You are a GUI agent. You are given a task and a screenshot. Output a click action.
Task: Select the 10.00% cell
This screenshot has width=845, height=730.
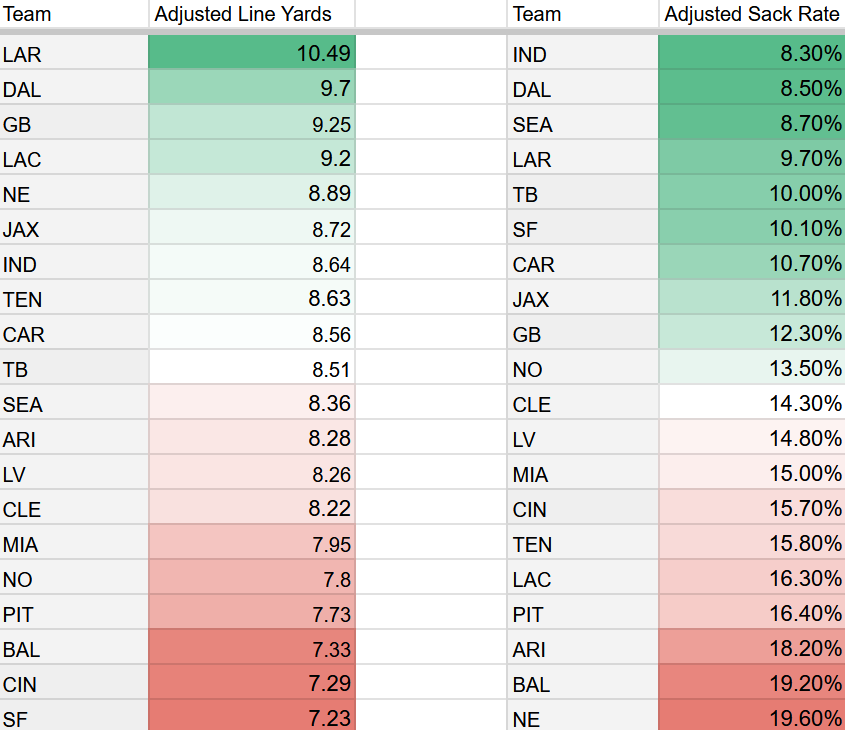coord(751,194)
